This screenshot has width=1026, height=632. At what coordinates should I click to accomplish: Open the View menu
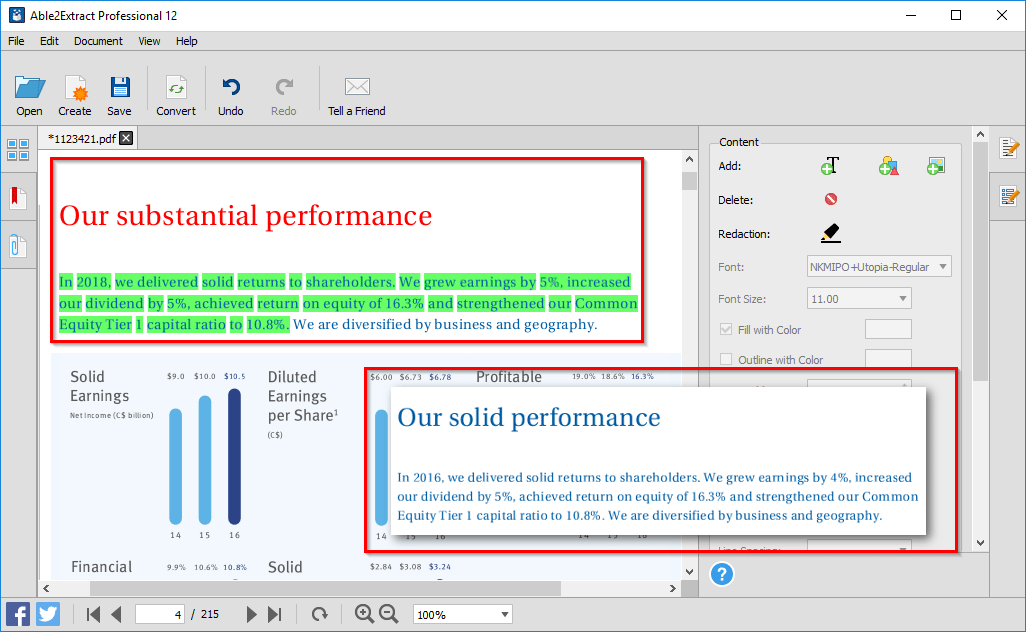[149, 41]
